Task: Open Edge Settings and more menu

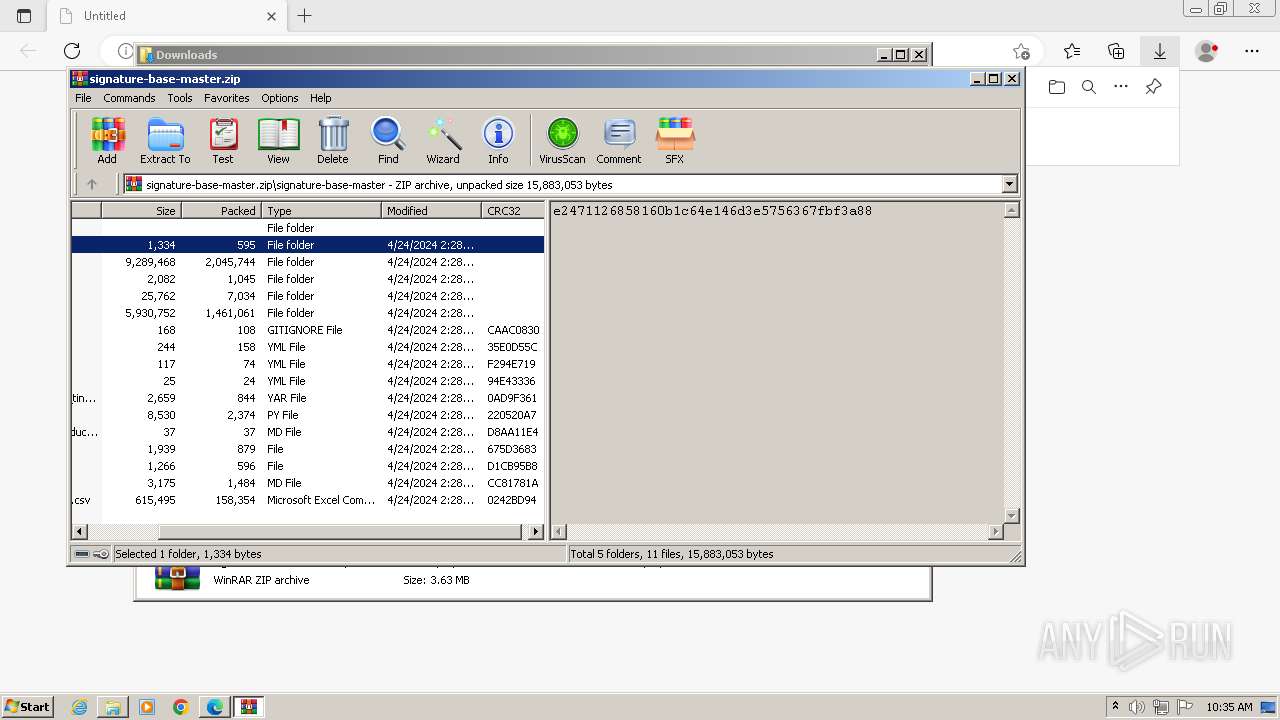Action: pos(1252,51)
